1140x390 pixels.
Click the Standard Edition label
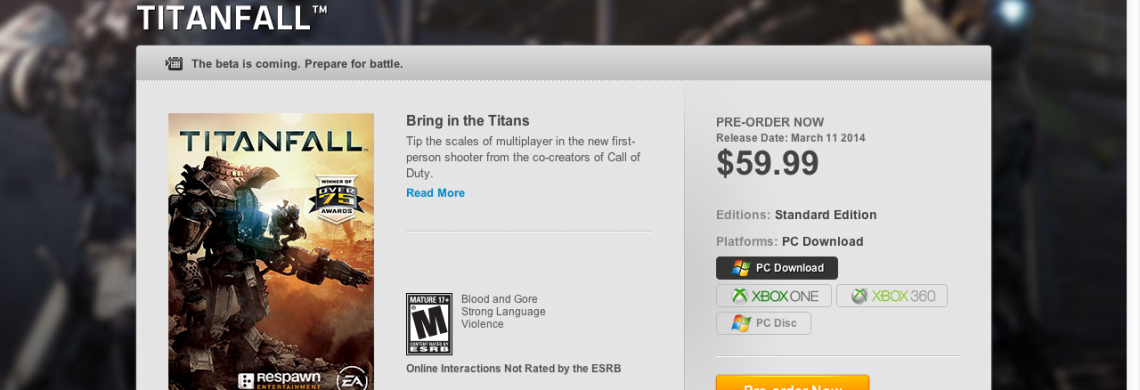[825, 215]
